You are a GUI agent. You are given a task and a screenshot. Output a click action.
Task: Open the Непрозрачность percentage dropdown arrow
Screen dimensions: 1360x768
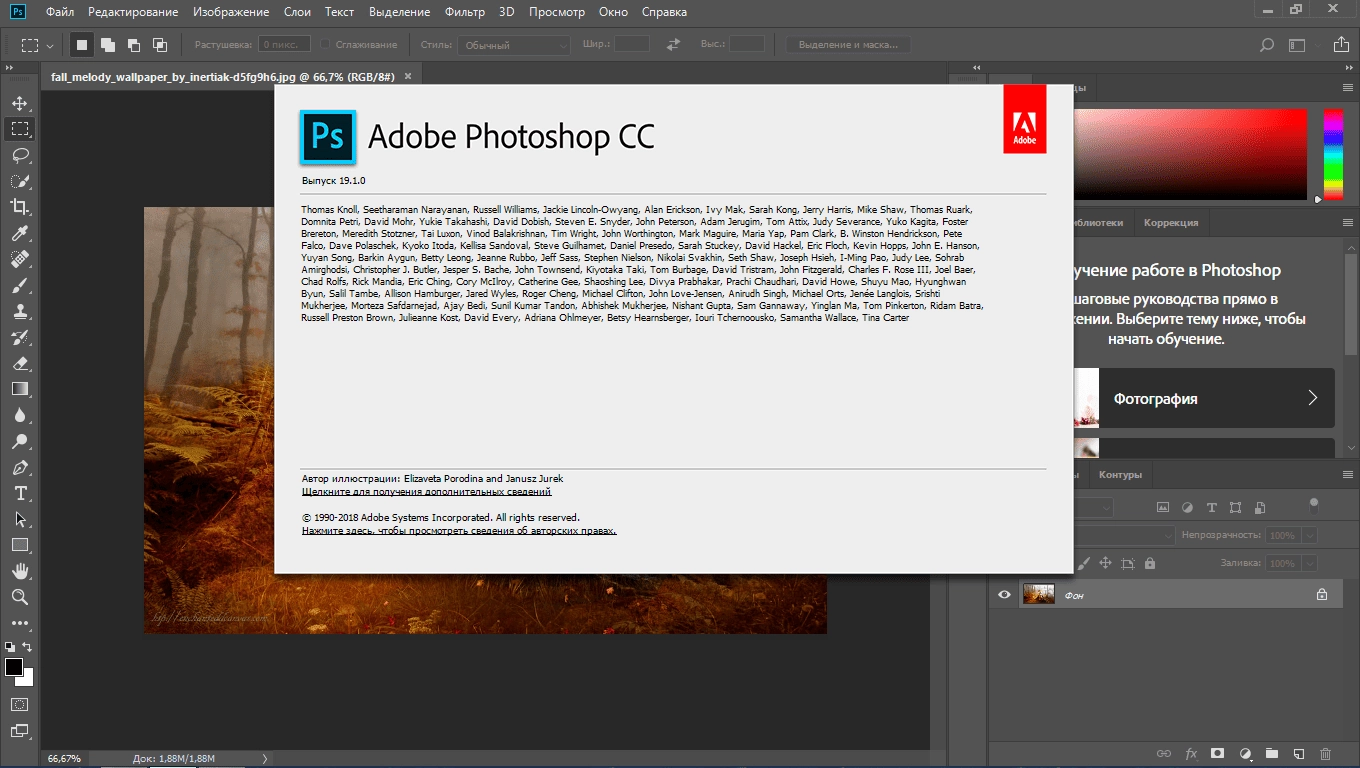pos(1310,535)
